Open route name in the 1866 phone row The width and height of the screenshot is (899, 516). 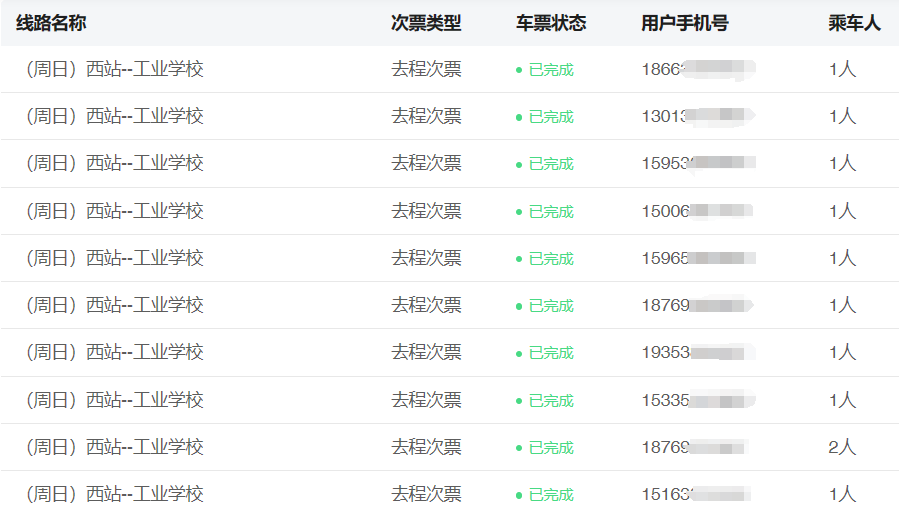[x=115, y=69]
